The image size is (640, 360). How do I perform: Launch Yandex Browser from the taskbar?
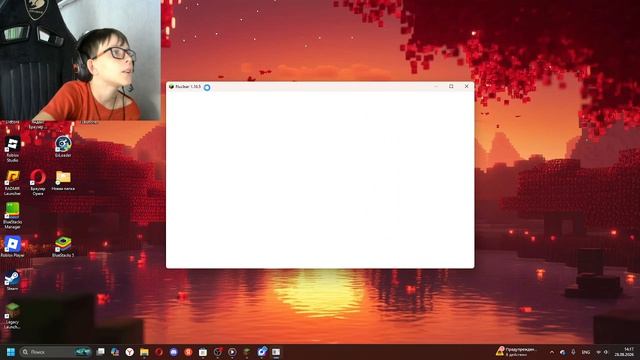point(129,352)
